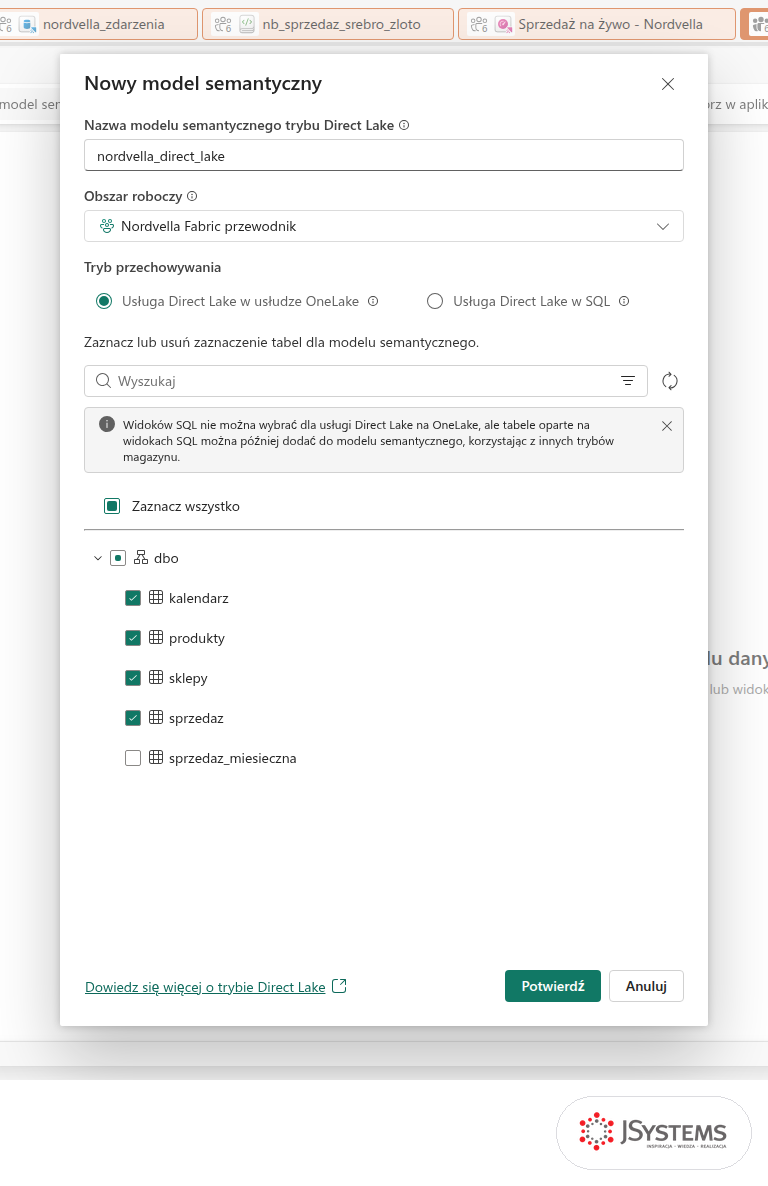Collapse the dbo schema tree
Image resolution: width=768 pixels, height=1186 pixels.
[98, 558]
